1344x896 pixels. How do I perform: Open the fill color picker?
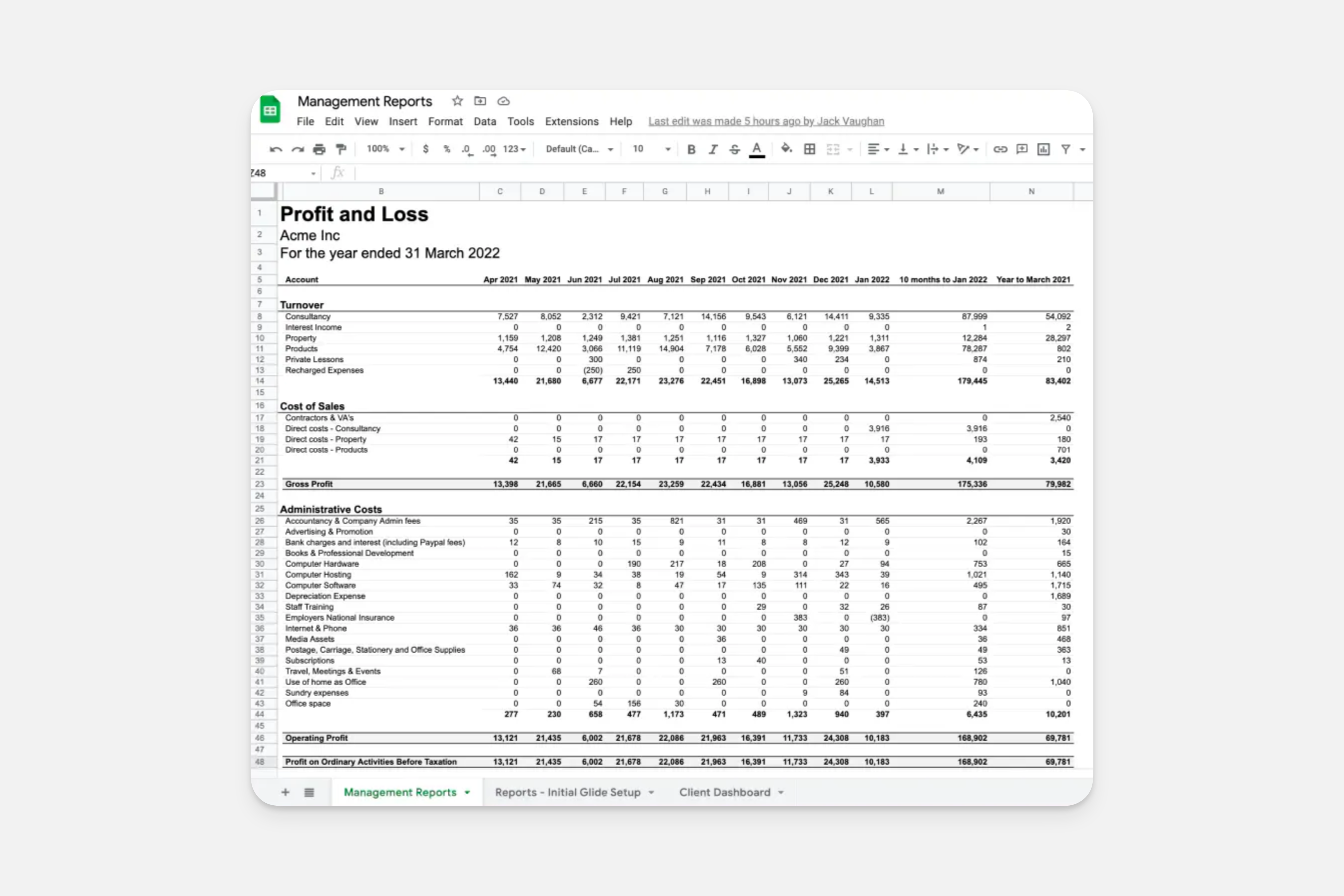[x=786, y=149]
